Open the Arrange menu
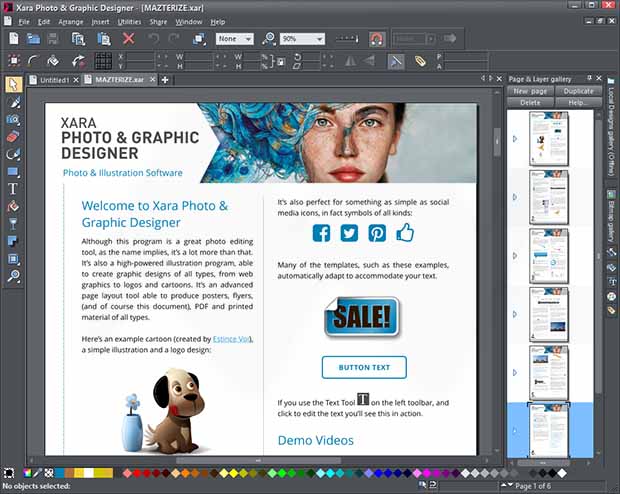This screenshot has width=620, height=494. 71,22
